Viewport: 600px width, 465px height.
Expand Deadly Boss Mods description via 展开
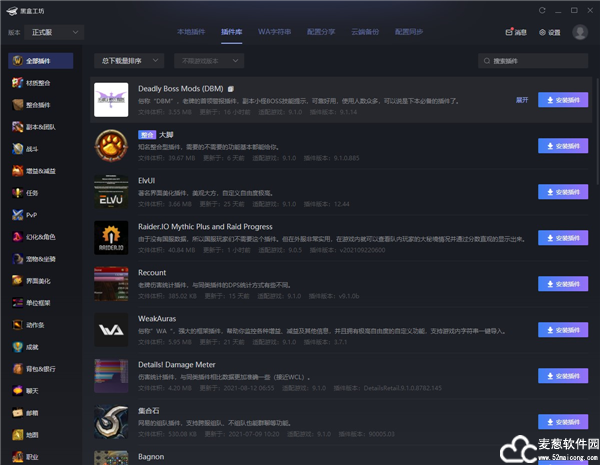(x=522, y=100)
